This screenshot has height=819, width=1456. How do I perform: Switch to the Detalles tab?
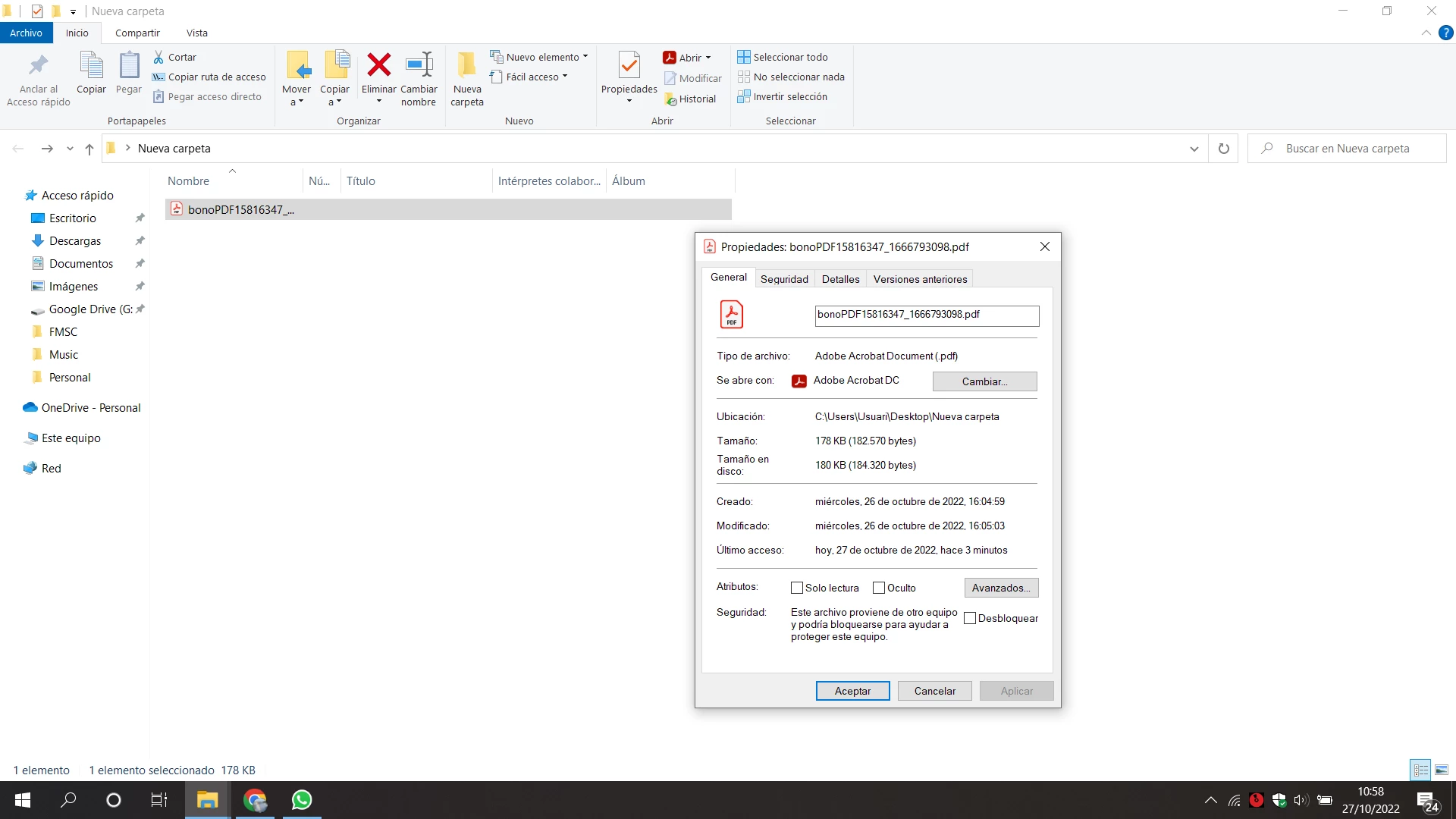(840, 279)
